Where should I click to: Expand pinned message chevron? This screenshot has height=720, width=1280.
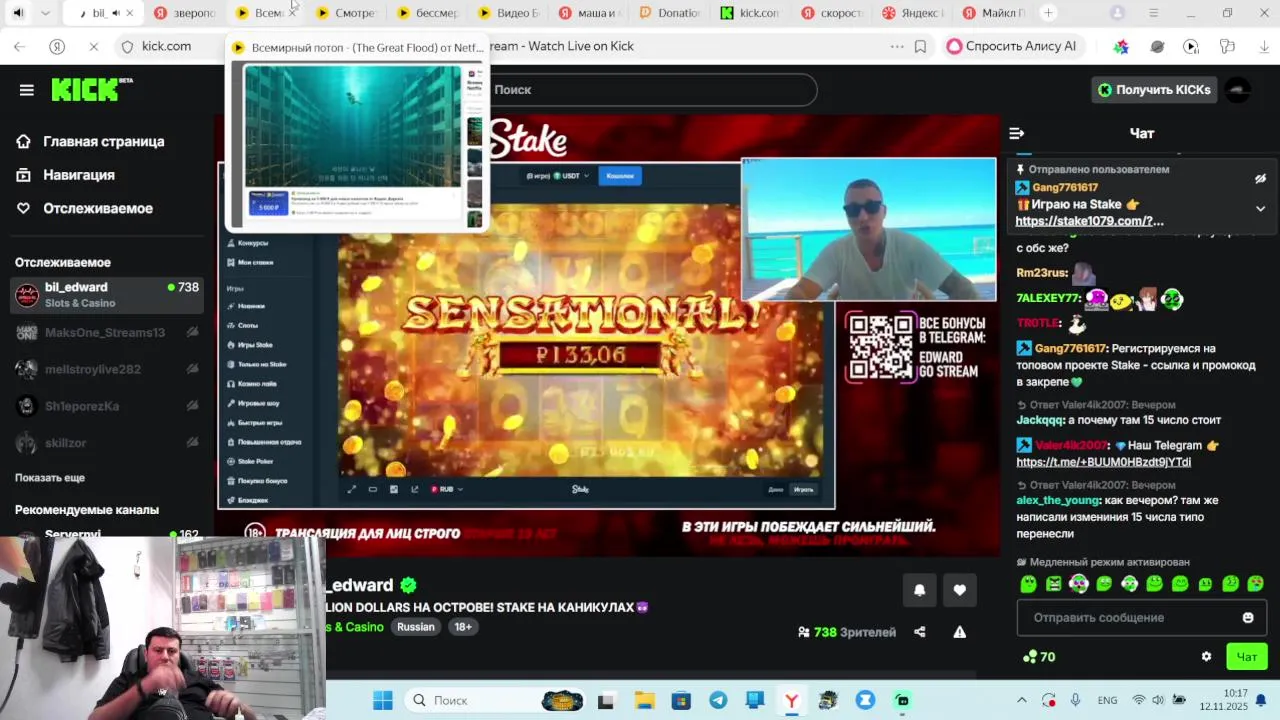pyautogui.click(x=1260, y=208)
